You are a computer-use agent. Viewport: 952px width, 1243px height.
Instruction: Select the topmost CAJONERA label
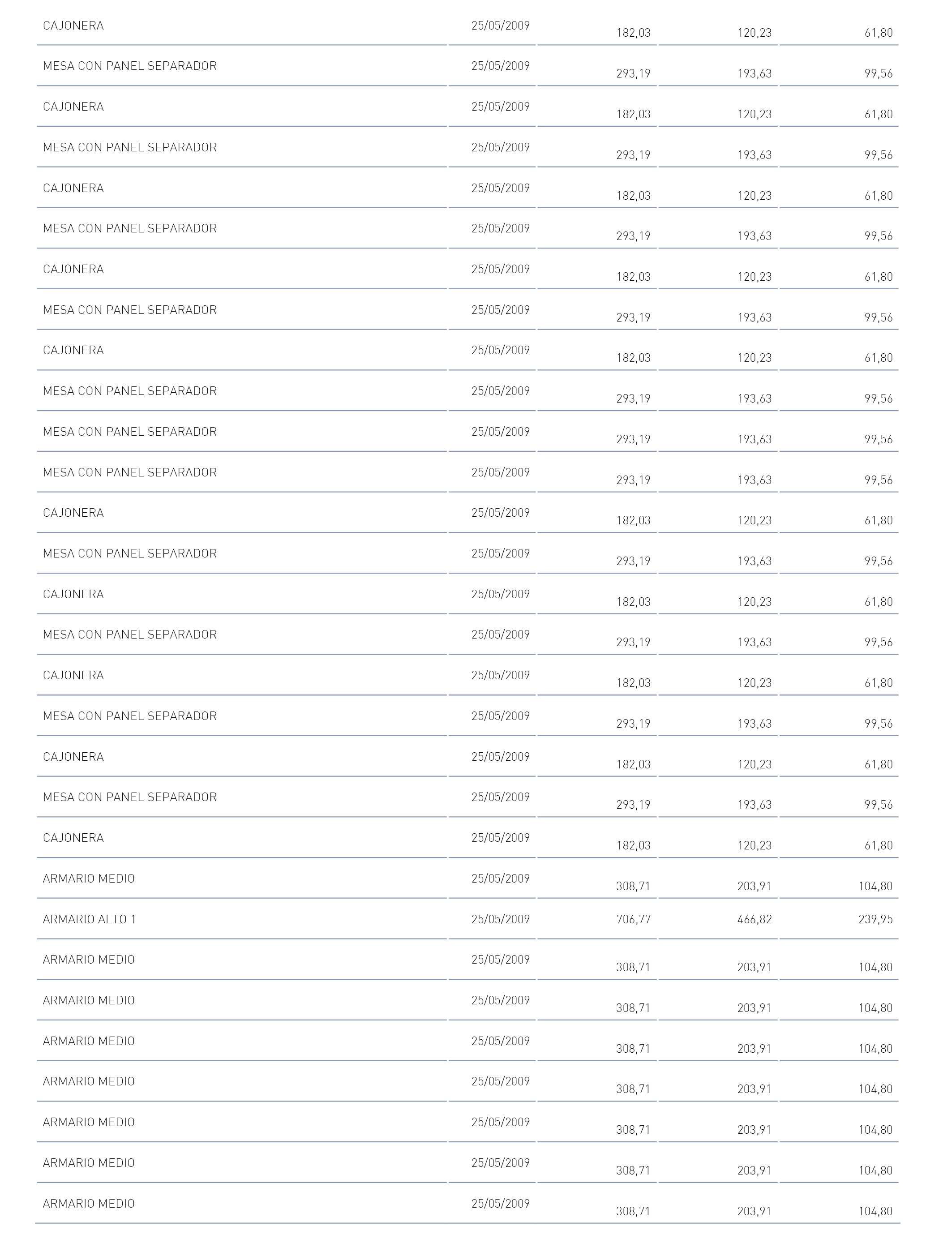(73, 26)
